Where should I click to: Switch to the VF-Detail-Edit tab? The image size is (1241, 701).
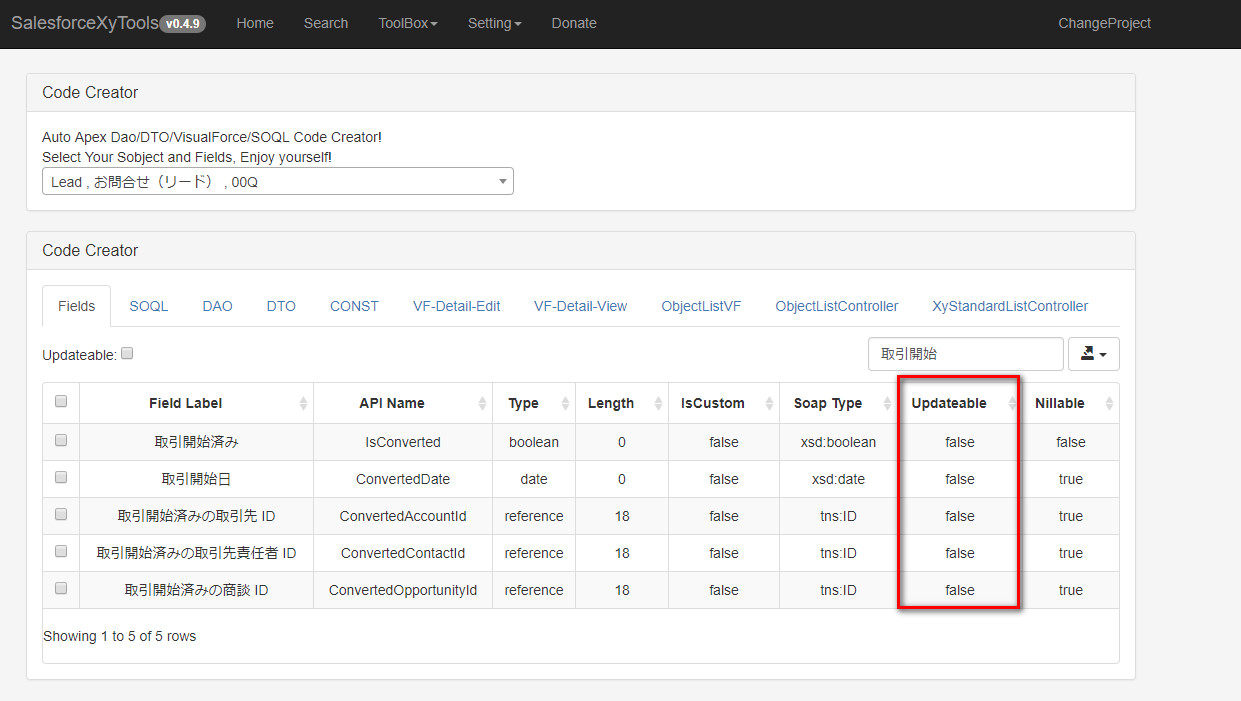[x=456, y=306]
